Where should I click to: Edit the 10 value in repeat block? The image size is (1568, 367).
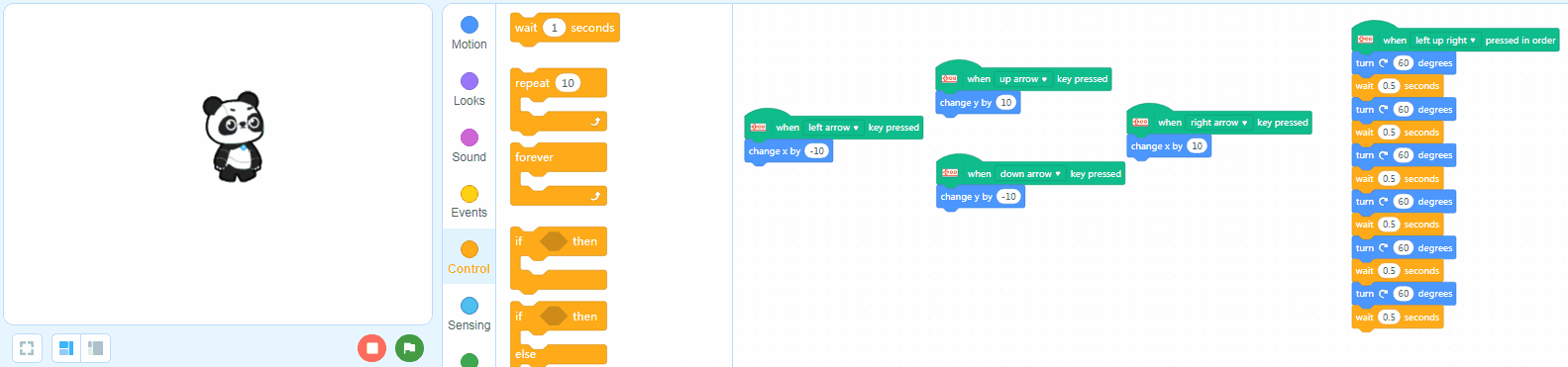568,83
